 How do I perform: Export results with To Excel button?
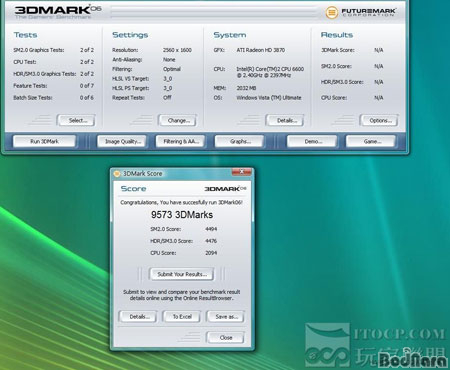pos(182,316)
